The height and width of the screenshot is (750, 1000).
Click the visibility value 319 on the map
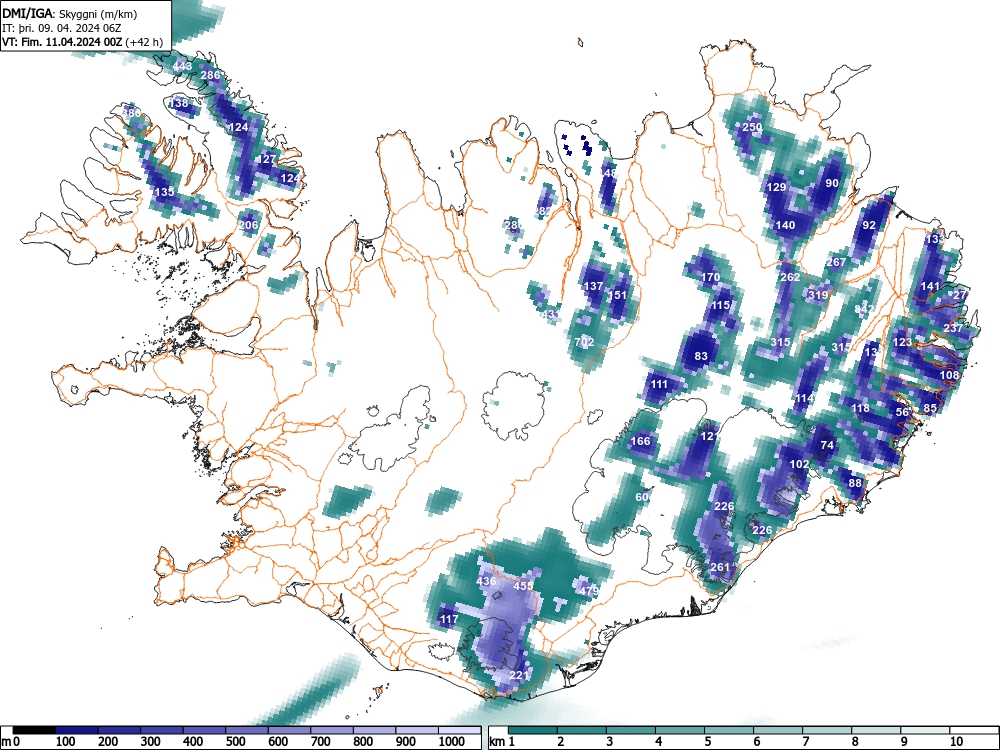[818, 295]
